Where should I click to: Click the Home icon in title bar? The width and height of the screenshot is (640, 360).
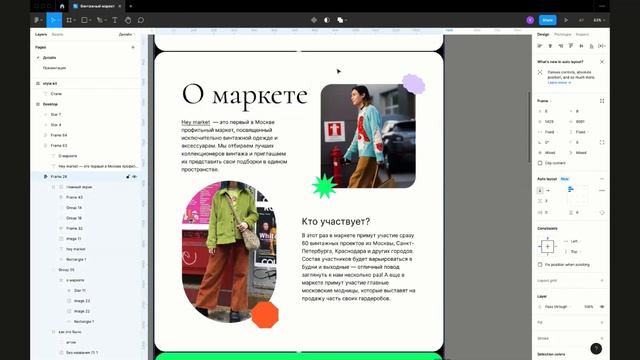(62, 6)
